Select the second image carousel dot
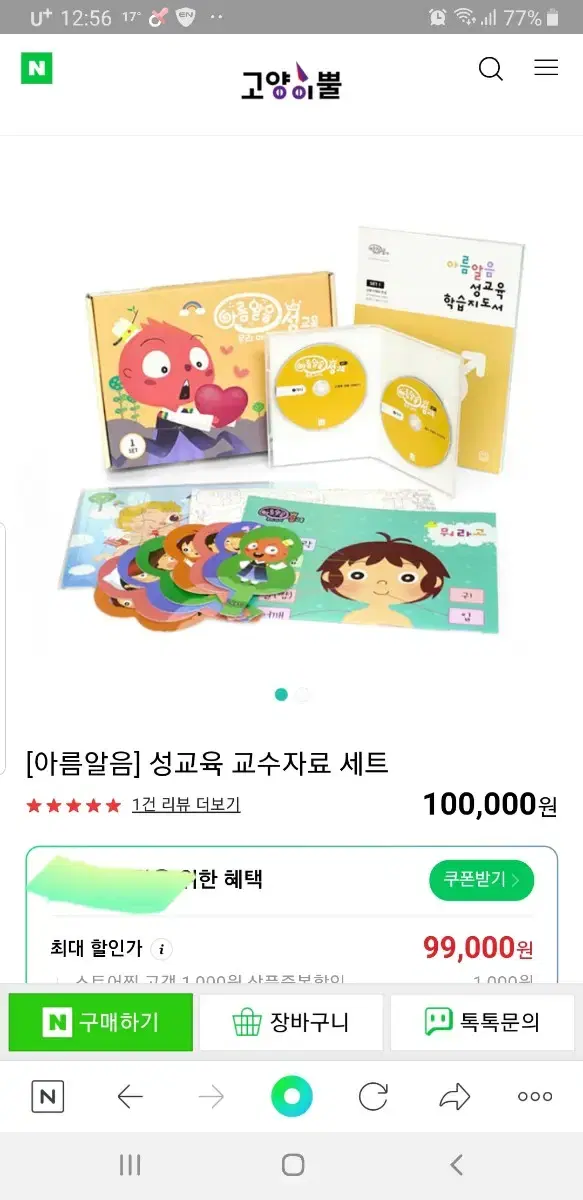This screenshot has width=583, height=1200. click(303, 694)
